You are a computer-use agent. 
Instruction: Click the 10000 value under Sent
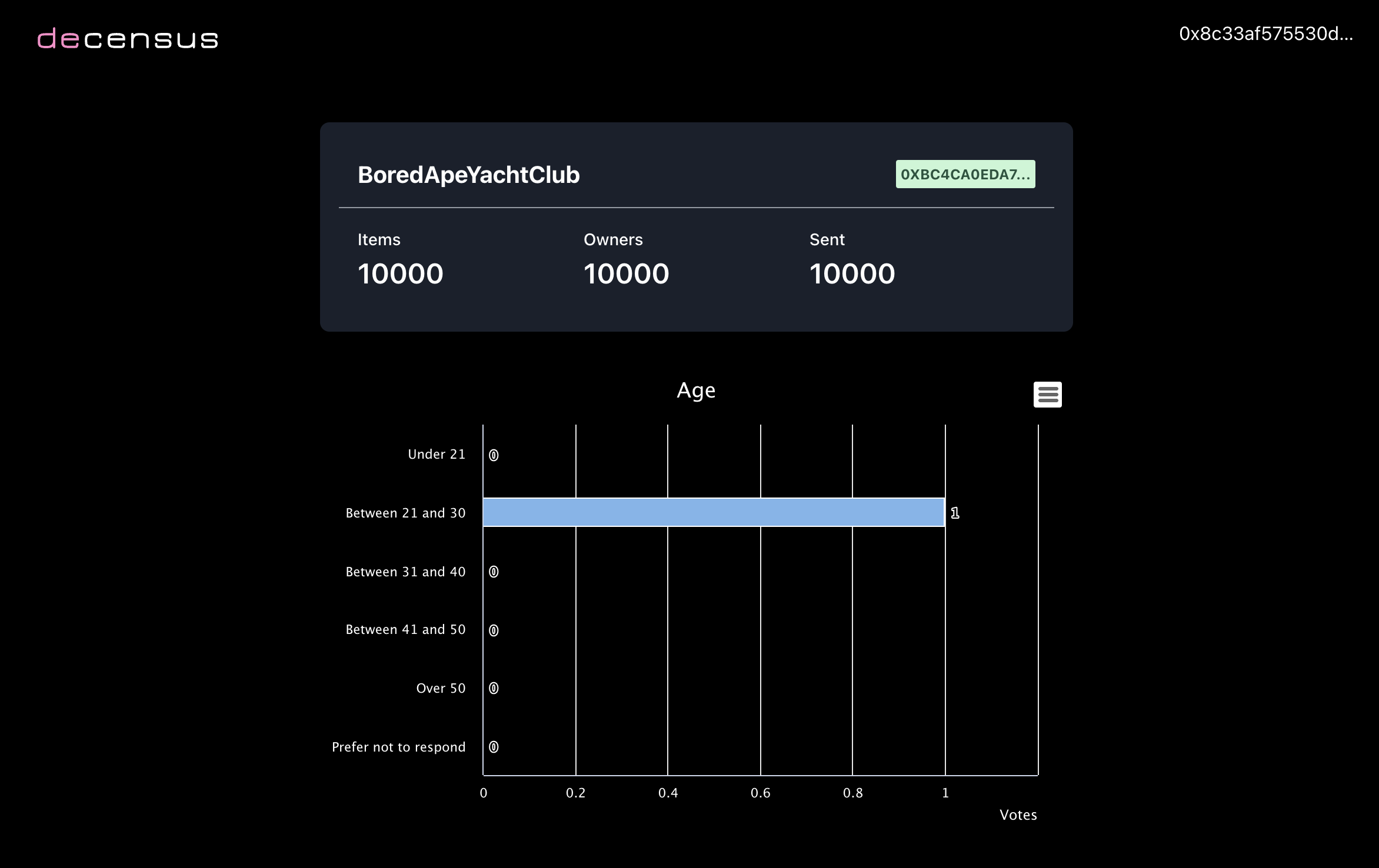[x=852, y=274]
